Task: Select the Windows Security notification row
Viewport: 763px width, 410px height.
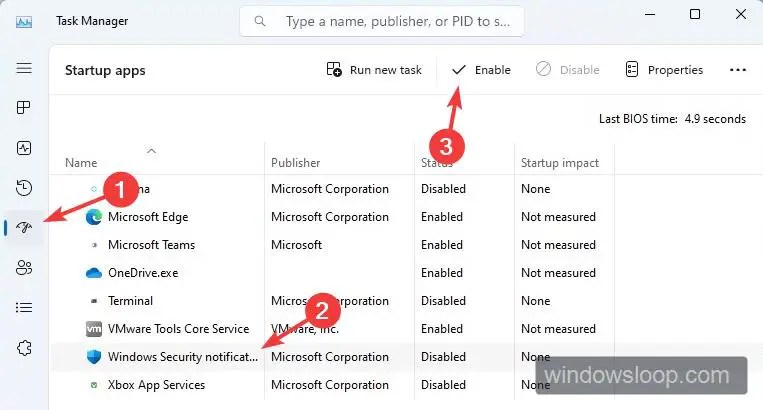Action: [x=182, y=357]
